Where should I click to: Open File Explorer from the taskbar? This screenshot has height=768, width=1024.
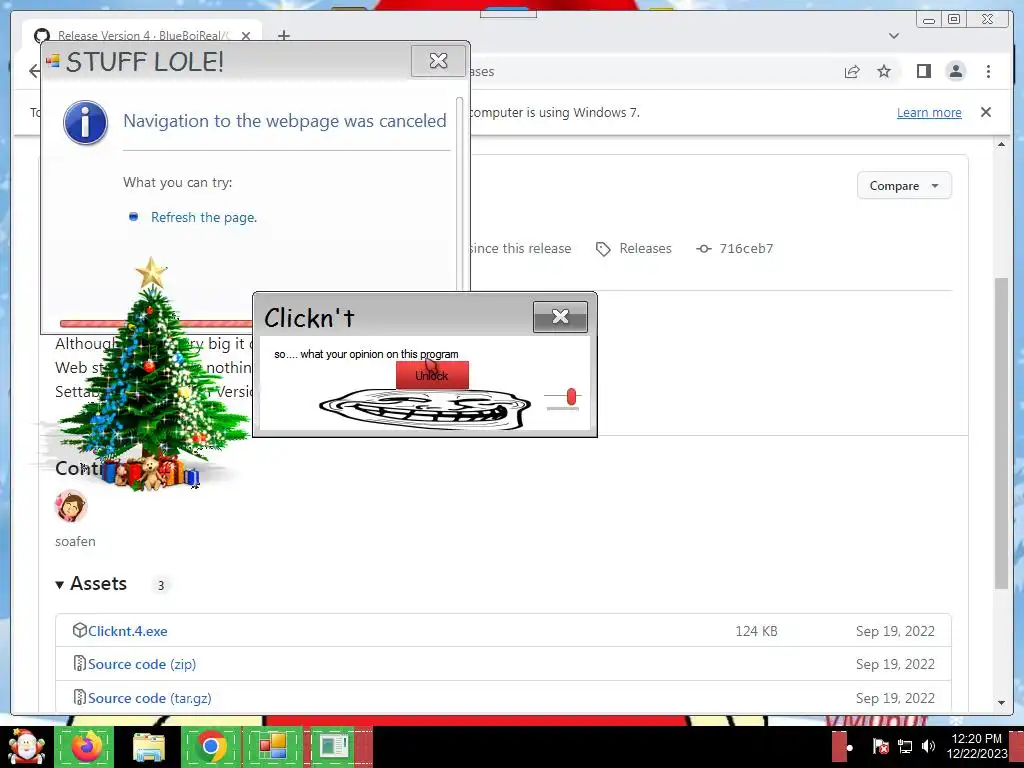point(149,746)
